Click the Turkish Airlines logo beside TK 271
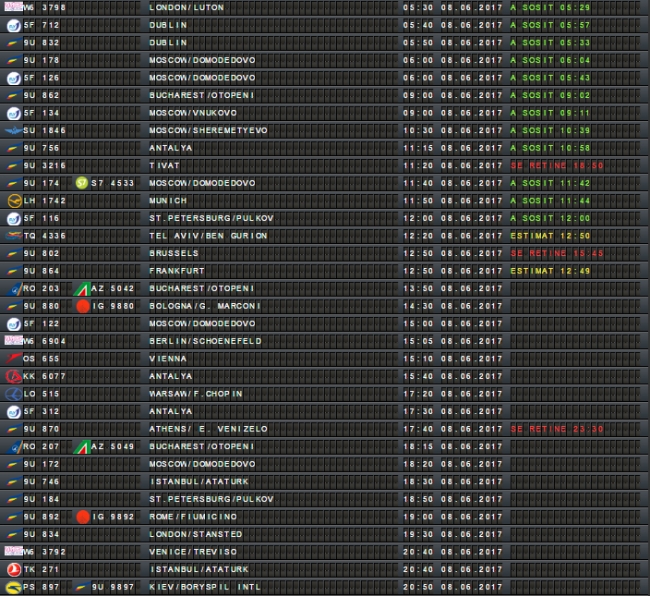Screen dimensions: 650x596 click(14, 569)
